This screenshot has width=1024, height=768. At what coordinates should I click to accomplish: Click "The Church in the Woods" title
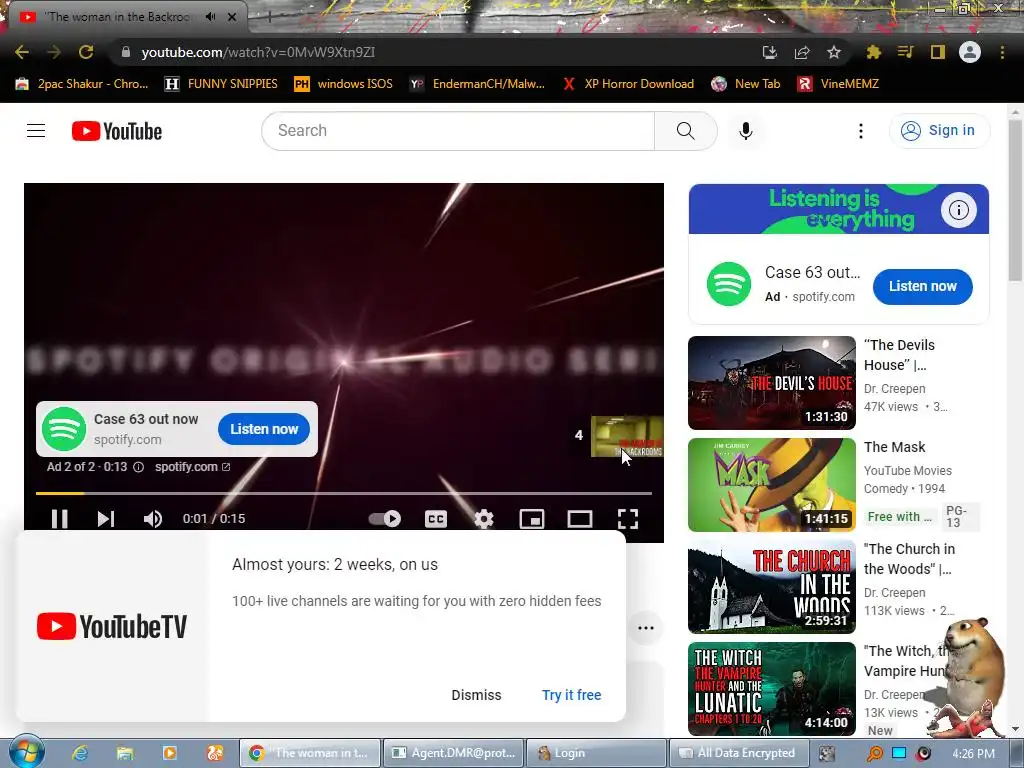909,558
